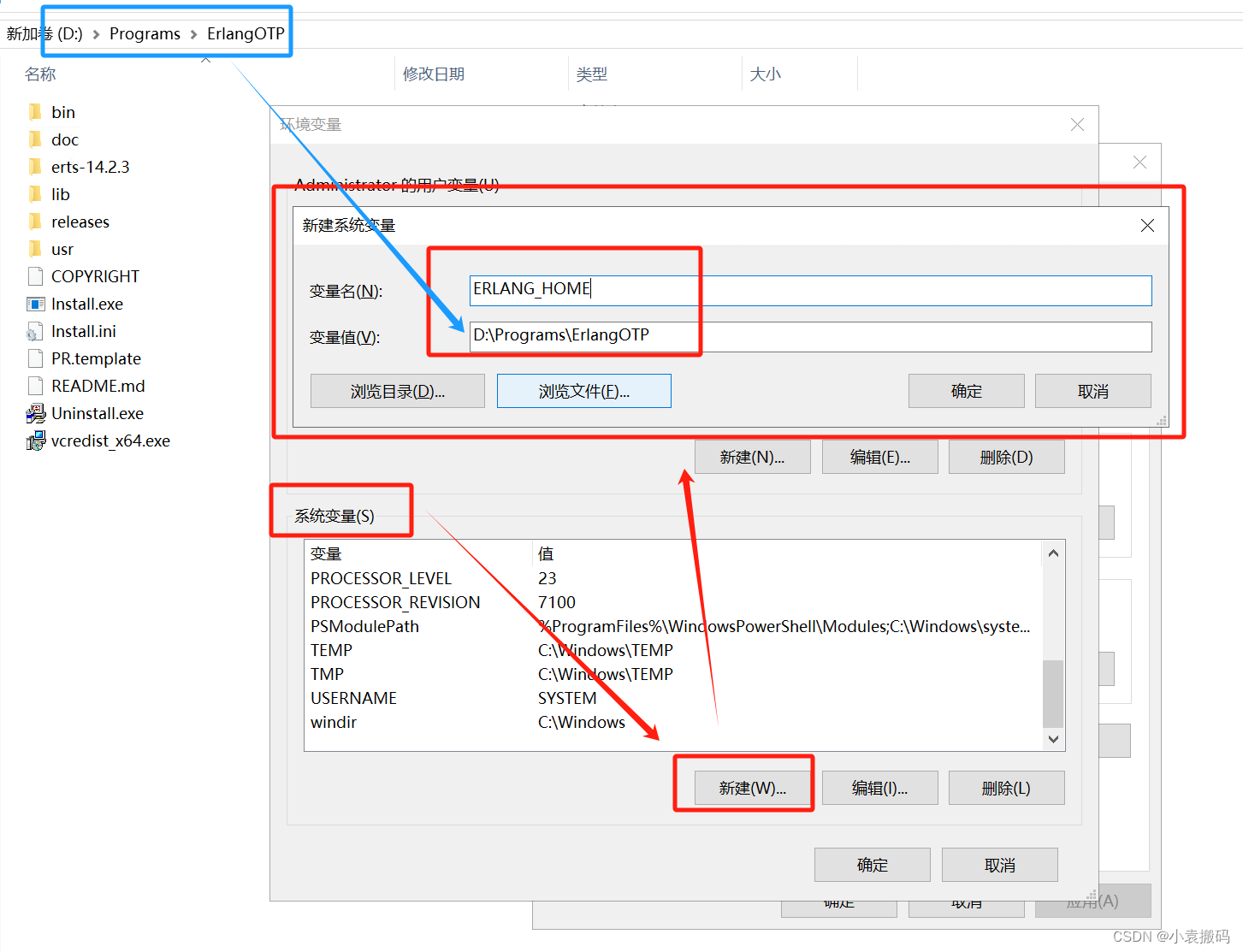Select the PROCESSOR_REVISION variable row
Image resolution: width=1243 pixels, height=952 pixels.
click(x=673, y=602)
